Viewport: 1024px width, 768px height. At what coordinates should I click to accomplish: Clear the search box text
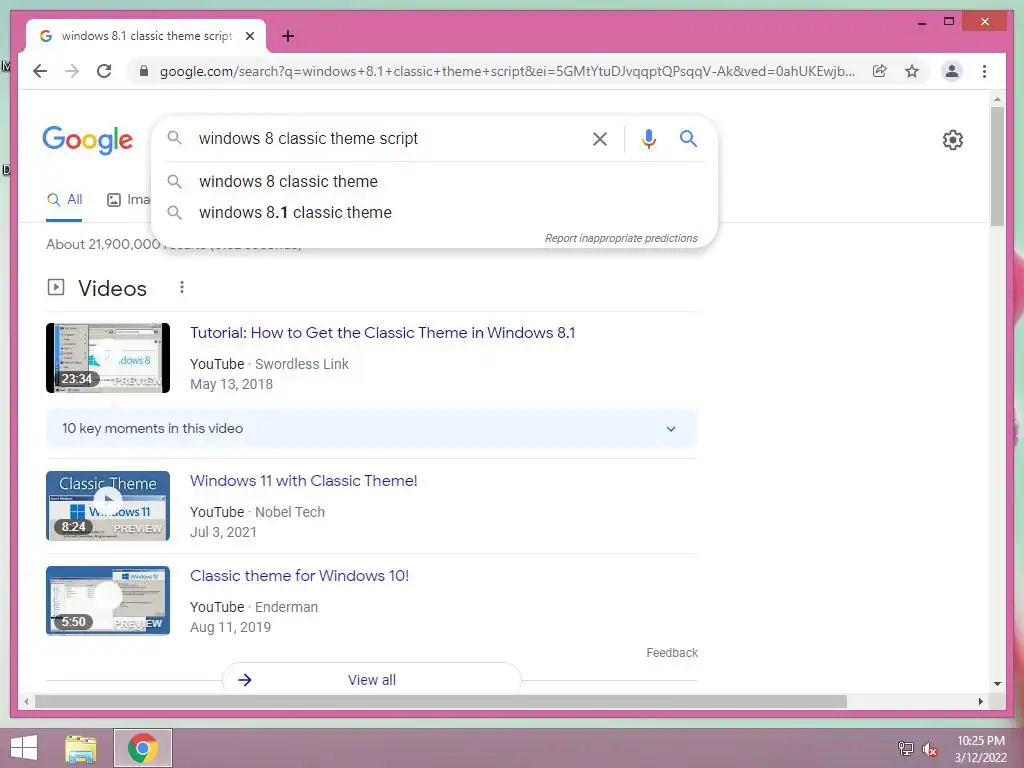pos(600,138)
